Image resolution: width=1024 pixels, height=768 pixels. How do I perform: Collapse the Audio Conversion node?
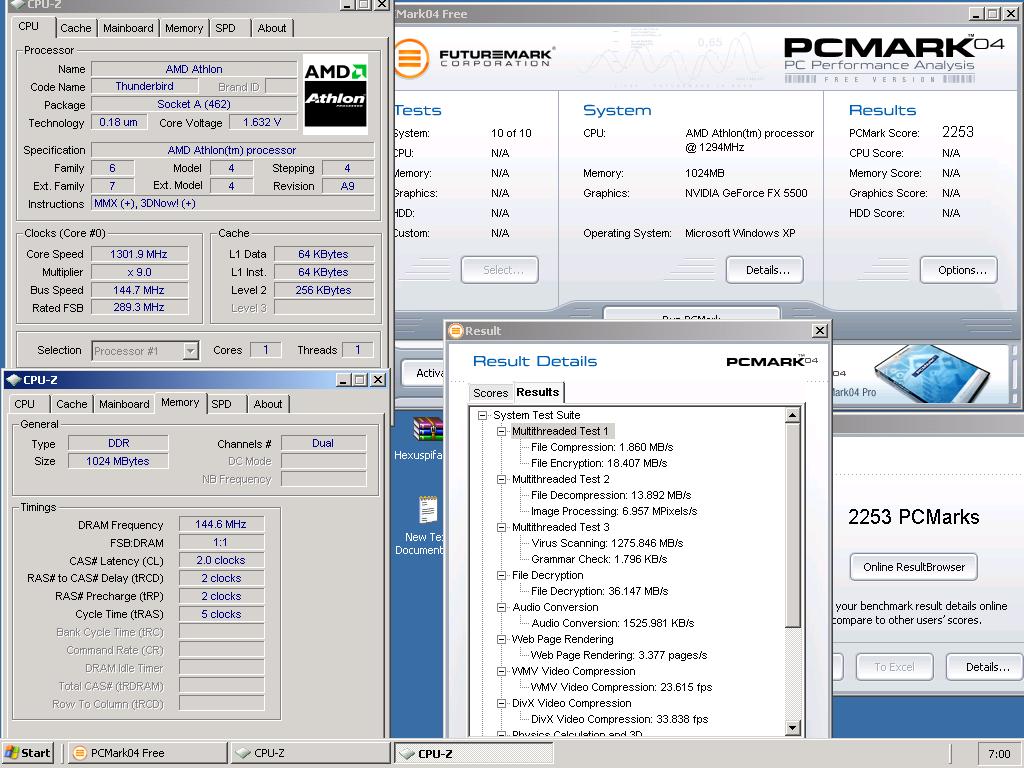pos(502,607)
